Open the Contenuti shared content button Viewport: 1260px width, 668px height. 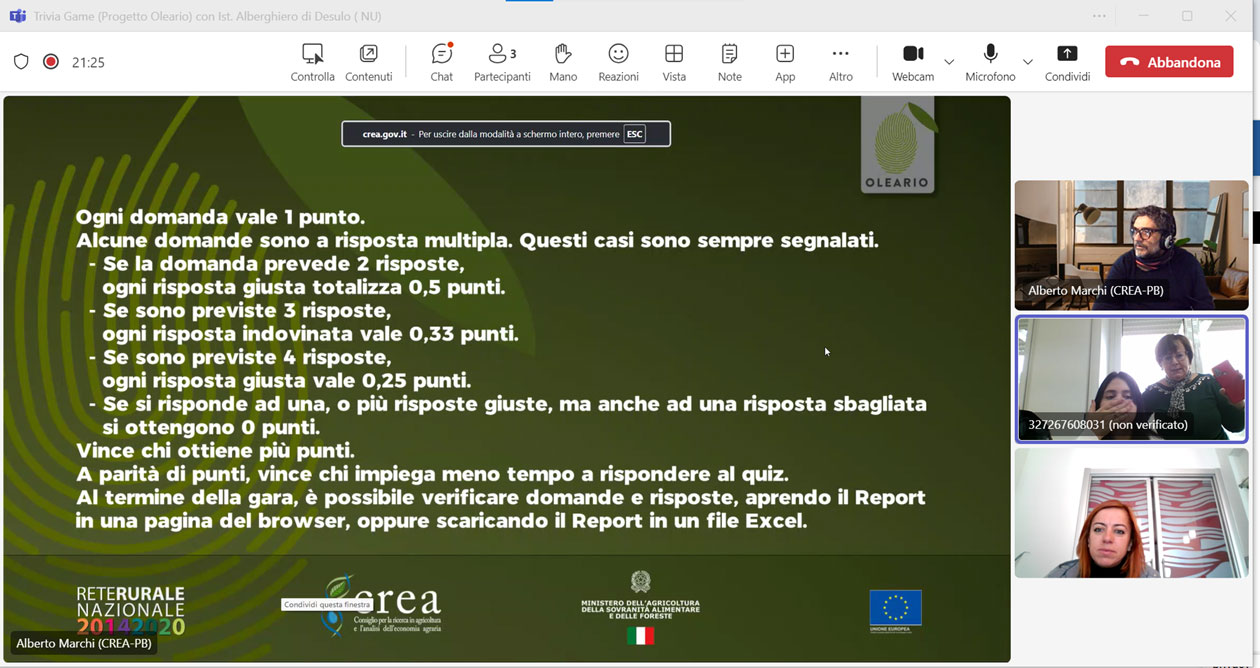[x=368, y=62]
